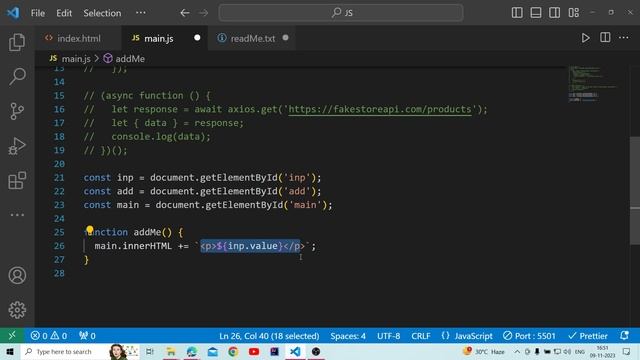Click the addMe function name on line 25
Screen dimensions: 640x360
pos(147,232)
